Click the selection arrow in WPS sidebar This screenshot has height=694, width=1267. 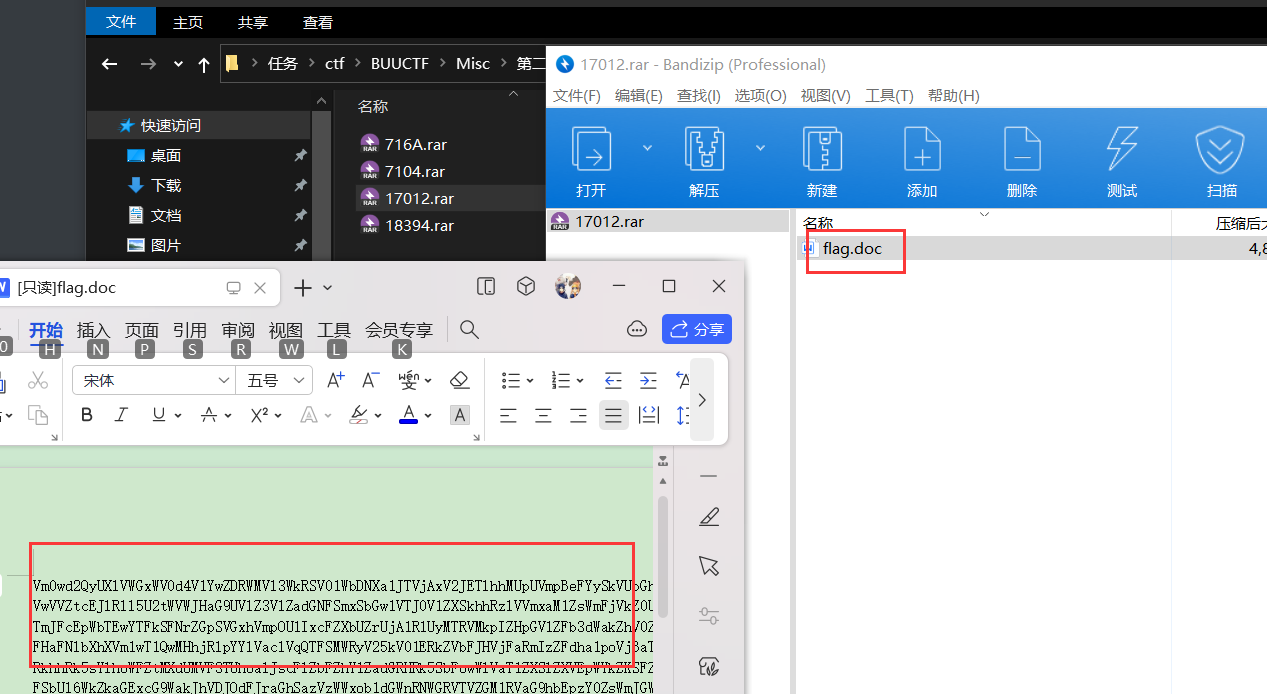(709, 566)
